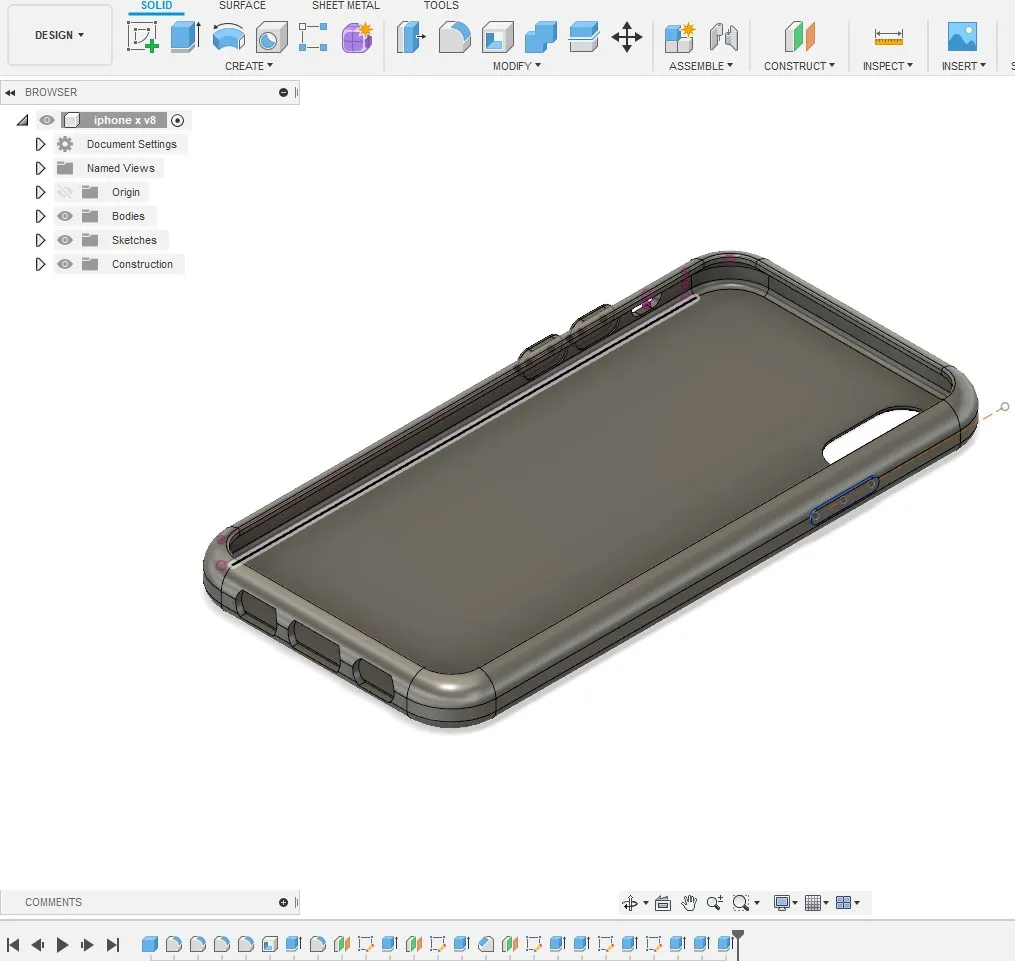
Task: Expand the Named Views tree node
Action: pyautogui.click(x=40, y=168)
